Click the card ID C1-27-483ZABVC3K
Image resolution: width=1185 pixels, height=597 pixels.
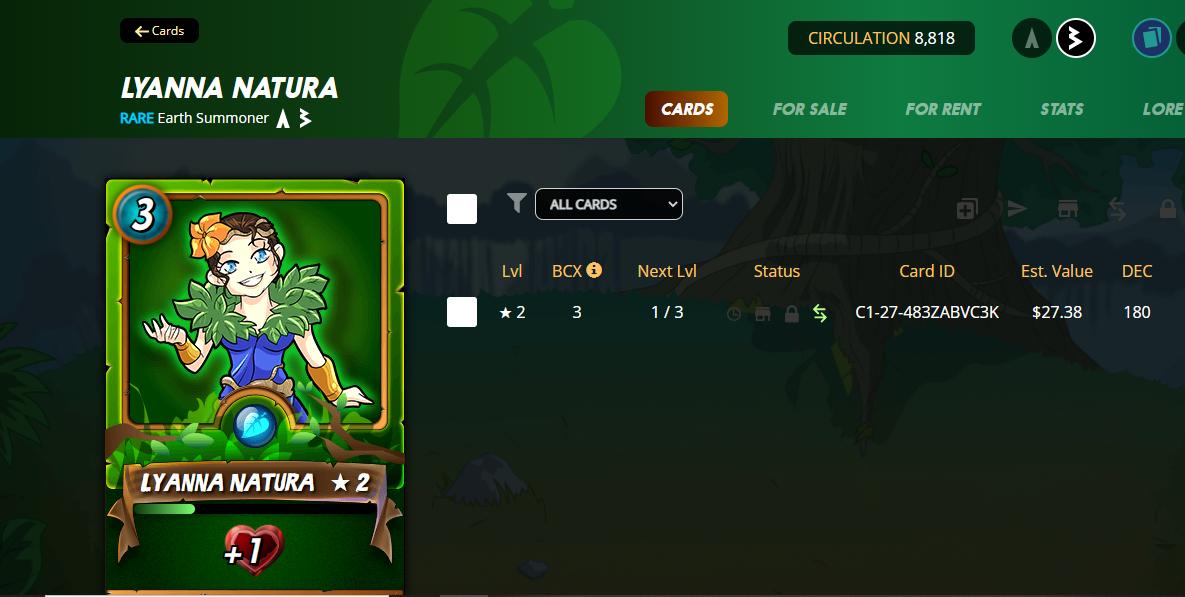(x=927, y=312)
